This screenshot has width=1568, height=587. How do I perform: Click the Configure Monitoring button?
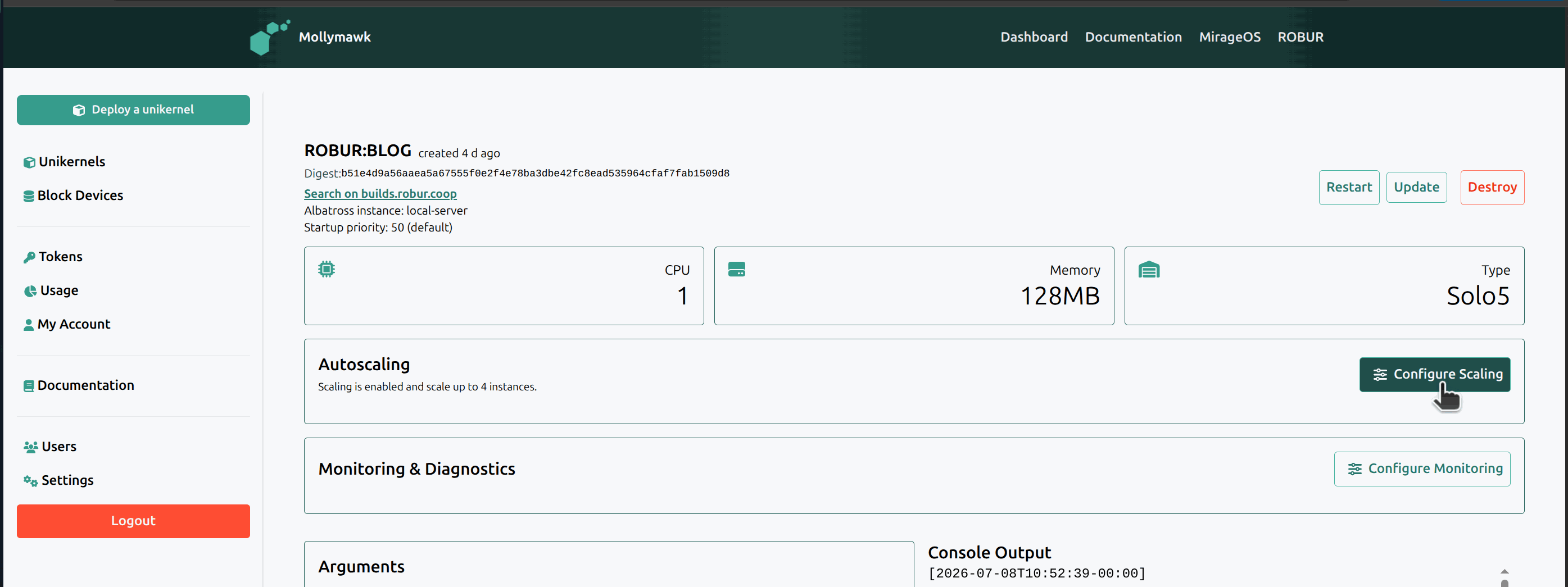coord(1422,469)
